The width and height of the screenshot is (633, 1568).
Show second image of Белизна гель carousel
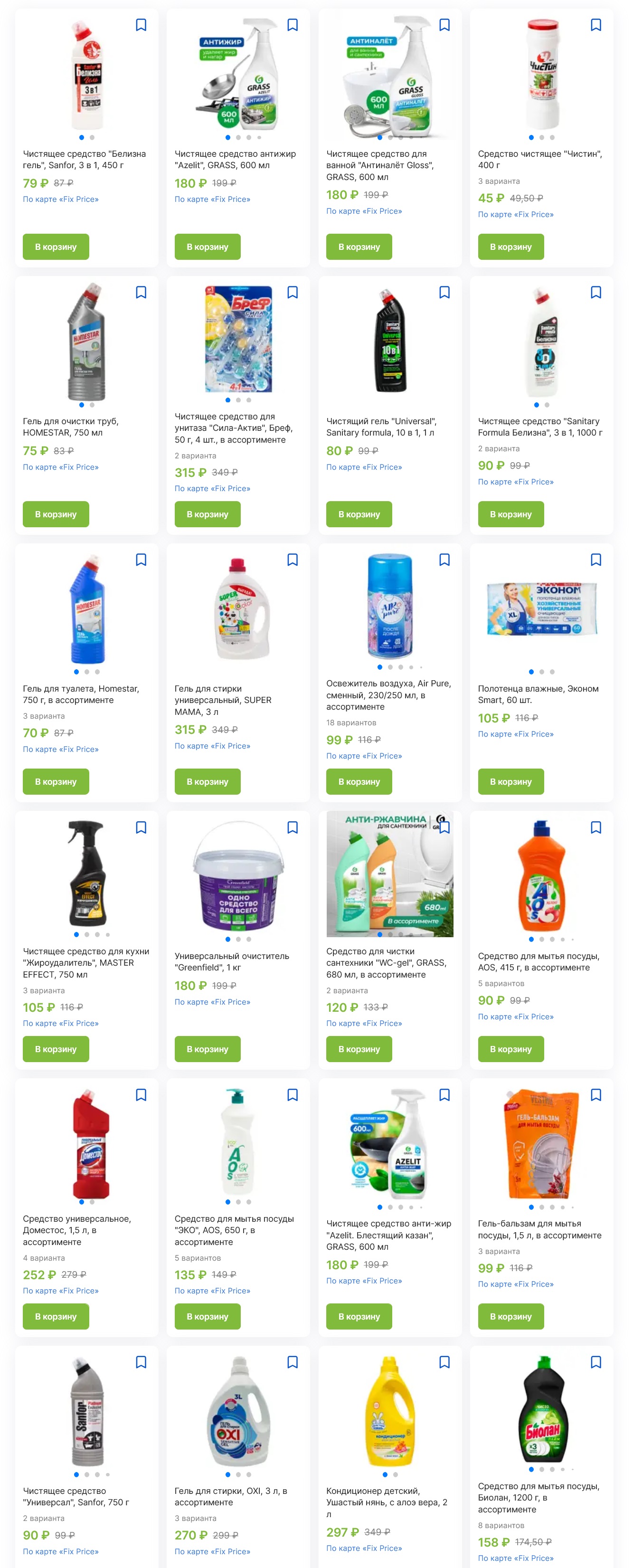point(92,138)
